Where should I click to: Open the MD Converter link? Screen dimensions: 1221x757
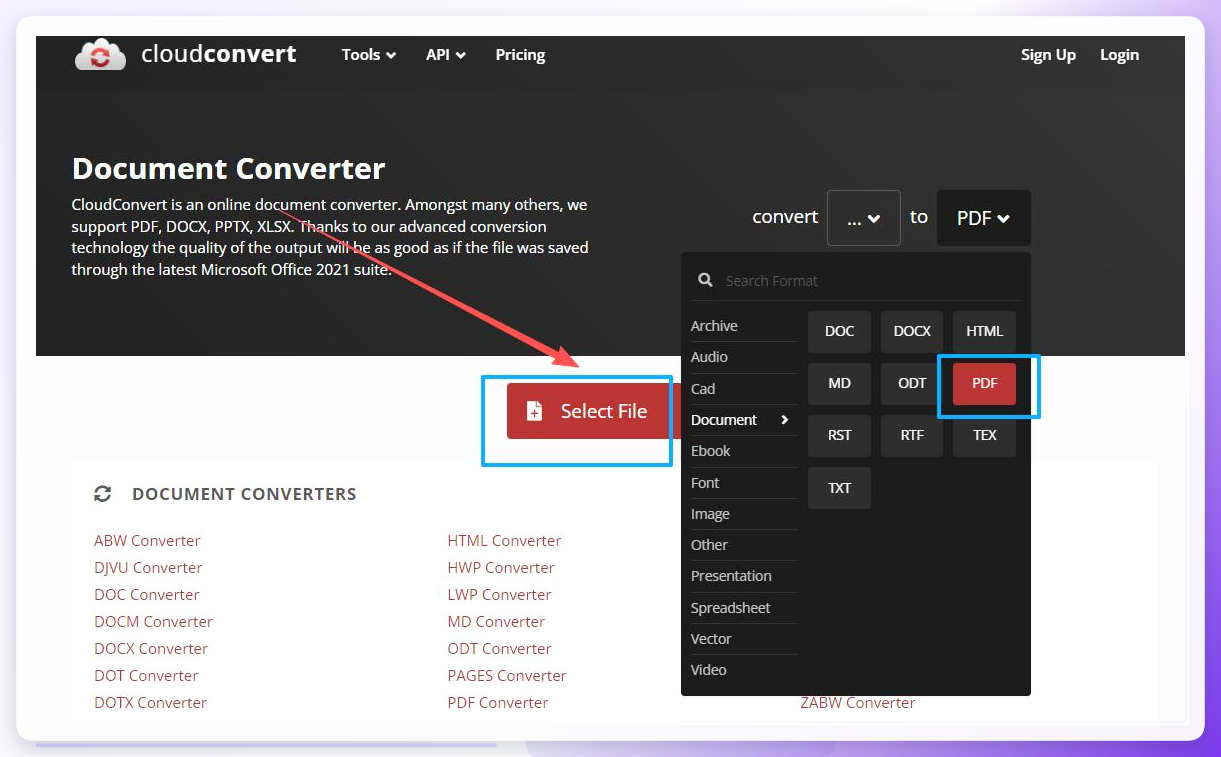496,622
